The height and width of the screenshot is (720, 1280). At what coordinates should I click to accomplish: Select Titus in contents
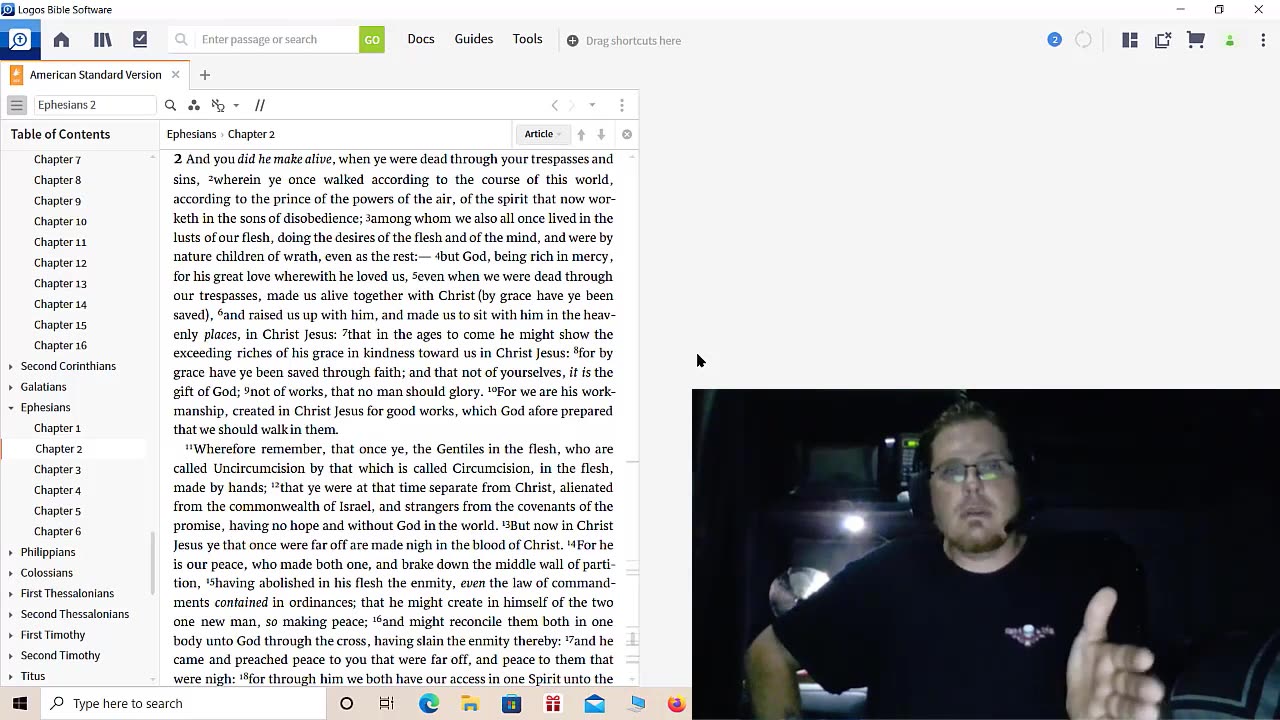[33, 676]
